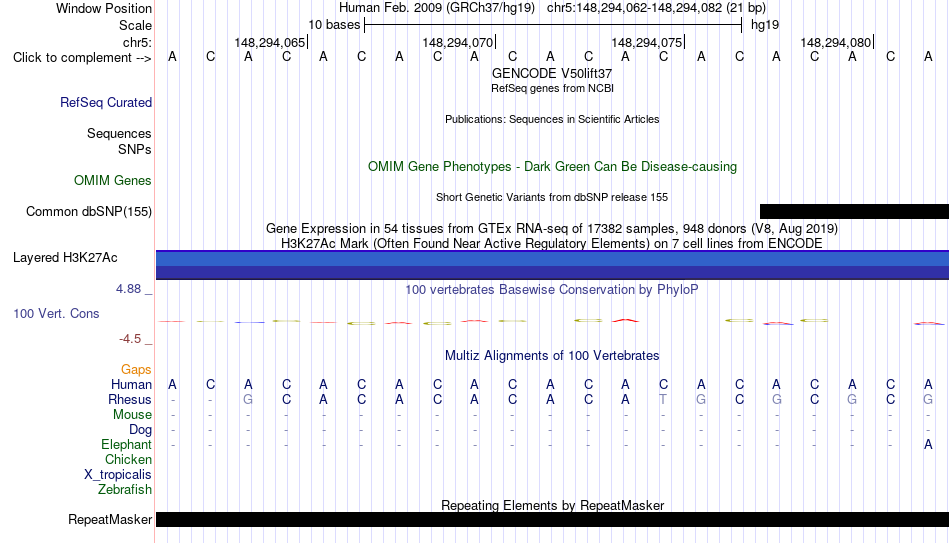Click the Common dbSNP(155) track label
The image size is (950, 543).
click(x=89, y=212)
